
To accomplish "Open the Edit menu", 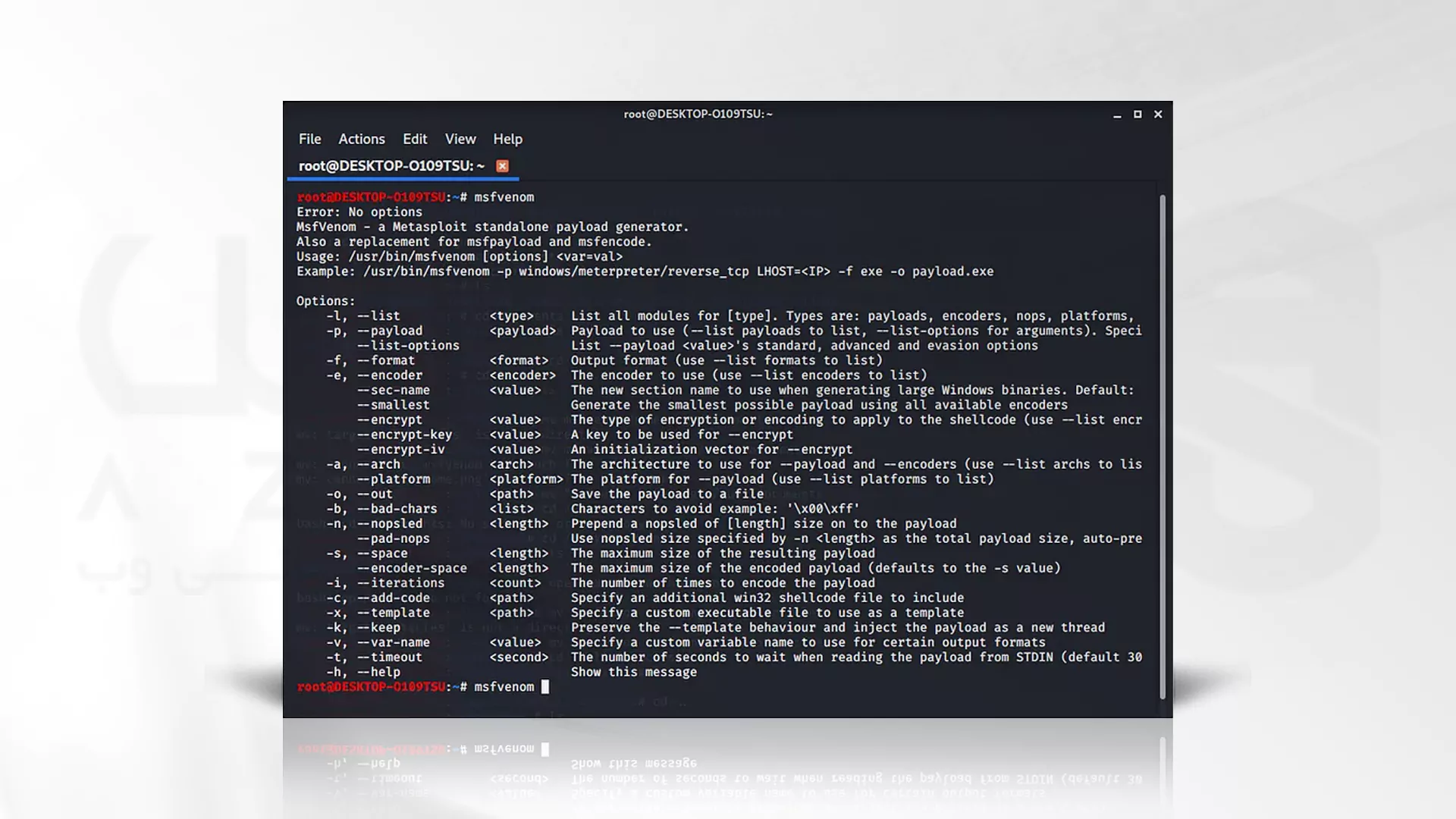I will [x=415, y=139].
